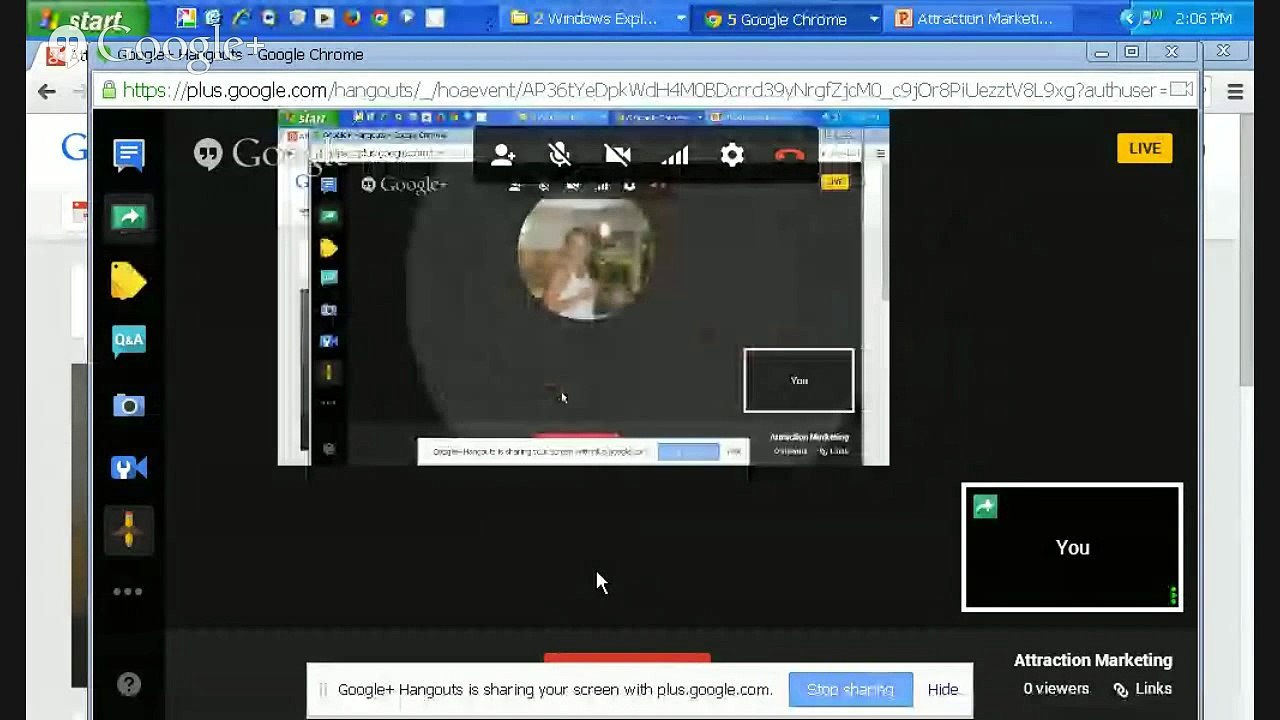Select the 'You' video thumbnail
The height and width of the screenshot is (720, 1280).
coord(1072,547)
